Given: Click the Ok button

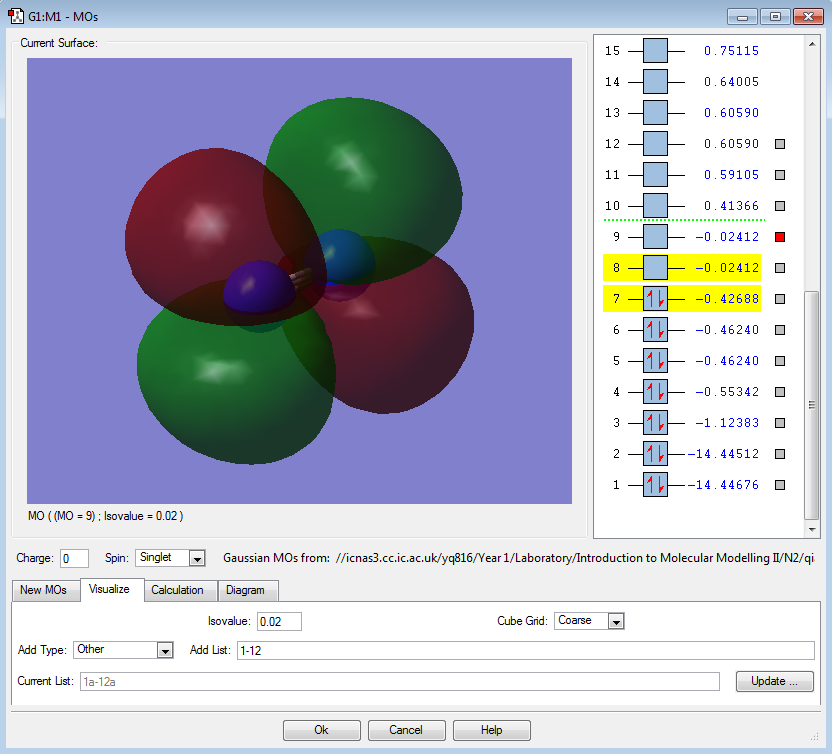Looking at the screenshot, I should [x=321, y=730].
